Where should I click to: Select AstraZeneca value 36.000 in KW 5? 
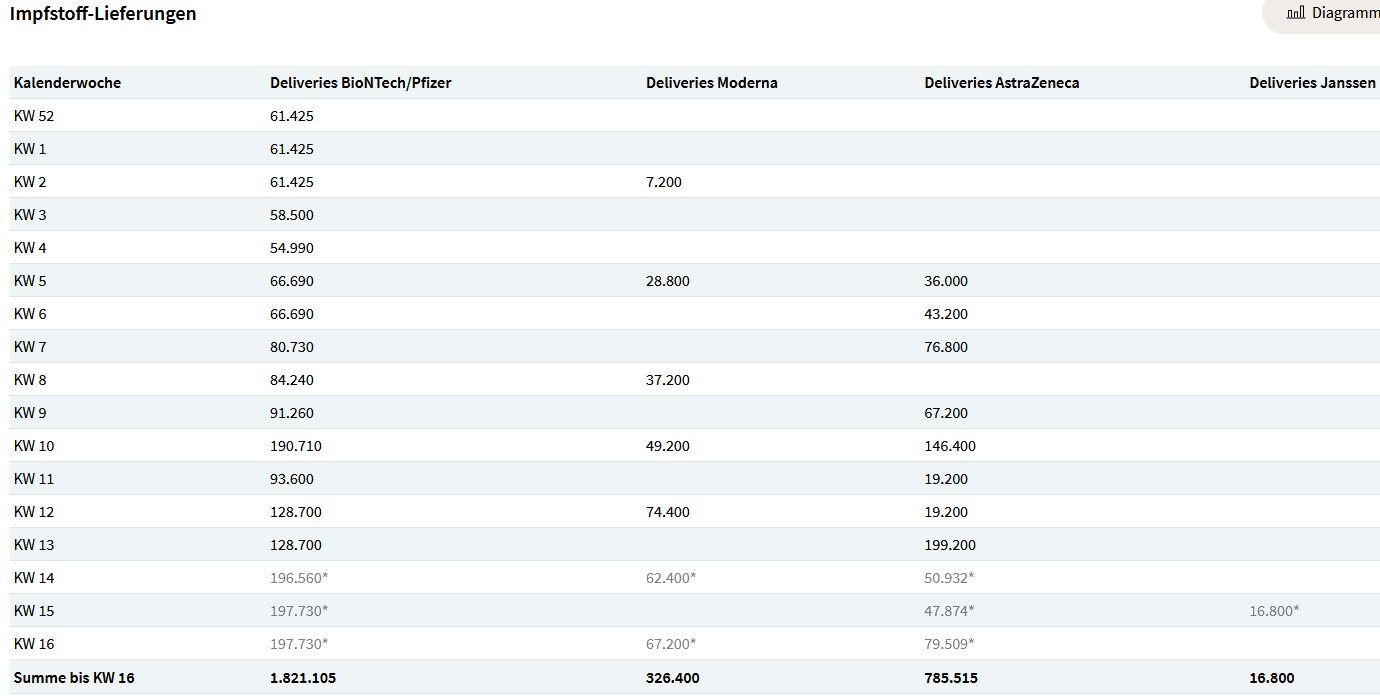click(x=946, y=281)
